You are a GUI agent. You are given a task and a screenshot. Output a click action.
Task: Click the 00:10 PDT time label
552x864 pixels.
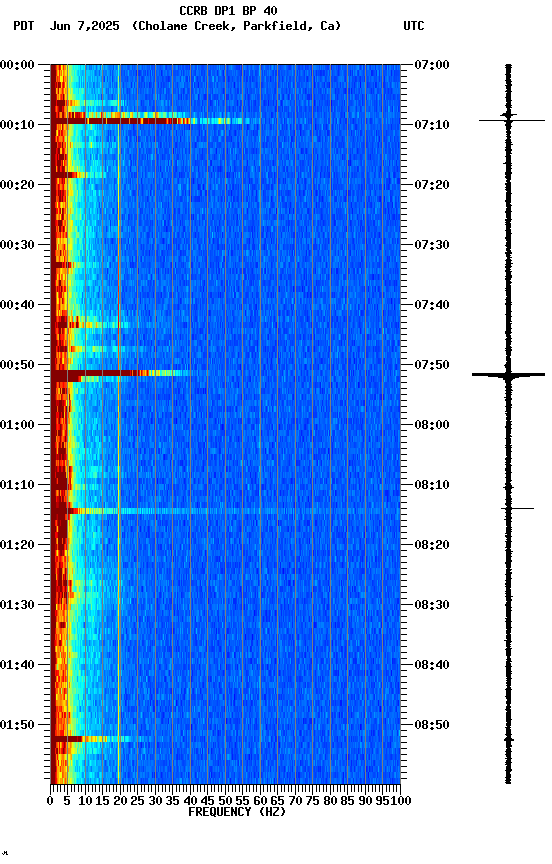[x=17, y=125]
